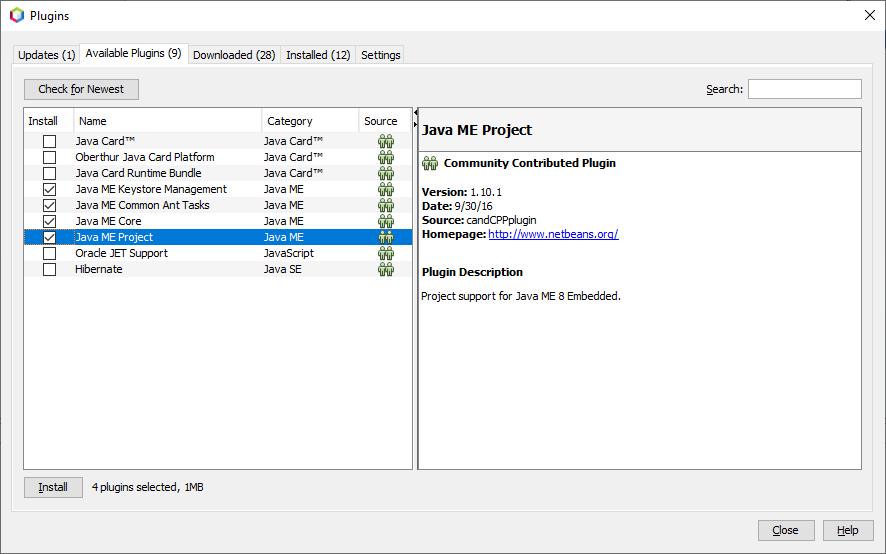886x554 pixels.
Task: Click the Date: 9/30/16 text
Action: [x=457, y=206]
